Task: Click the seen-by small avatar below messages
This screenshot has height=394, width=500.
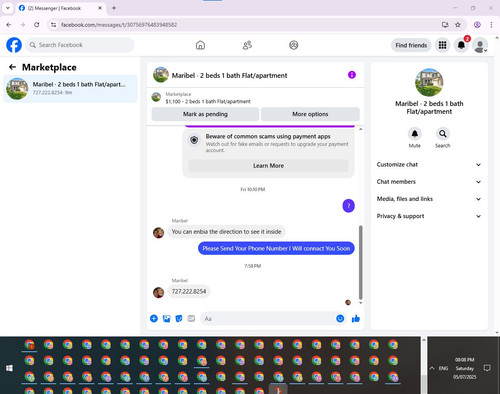Action: [348, 302]
